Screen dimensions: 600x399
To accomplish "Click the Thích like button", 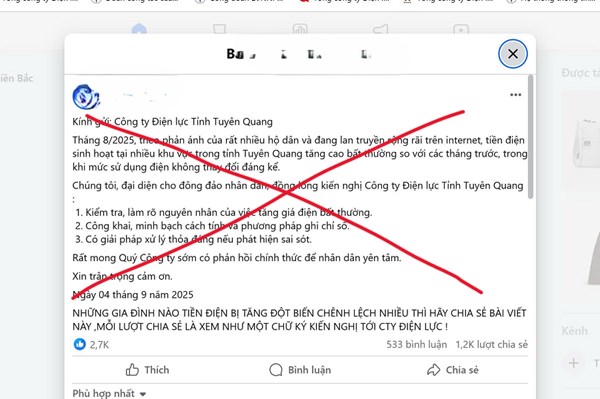I will pos(147,370).
